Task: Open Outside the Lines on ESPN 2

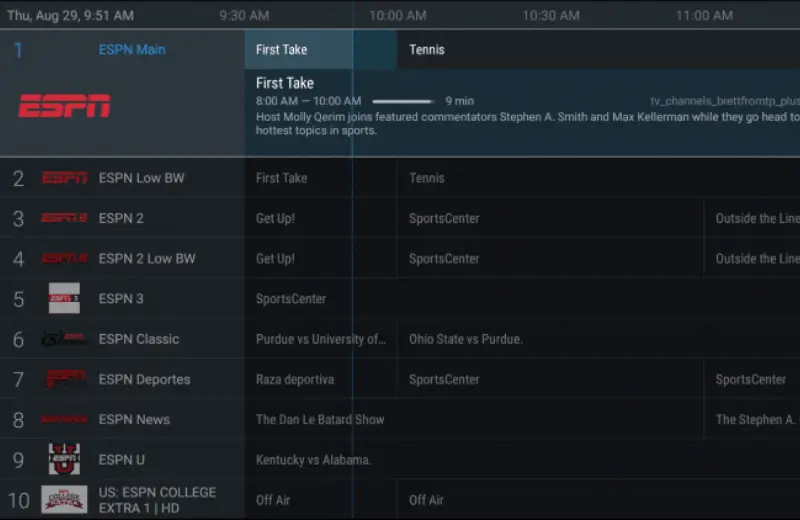Action: tap(756, 218)
